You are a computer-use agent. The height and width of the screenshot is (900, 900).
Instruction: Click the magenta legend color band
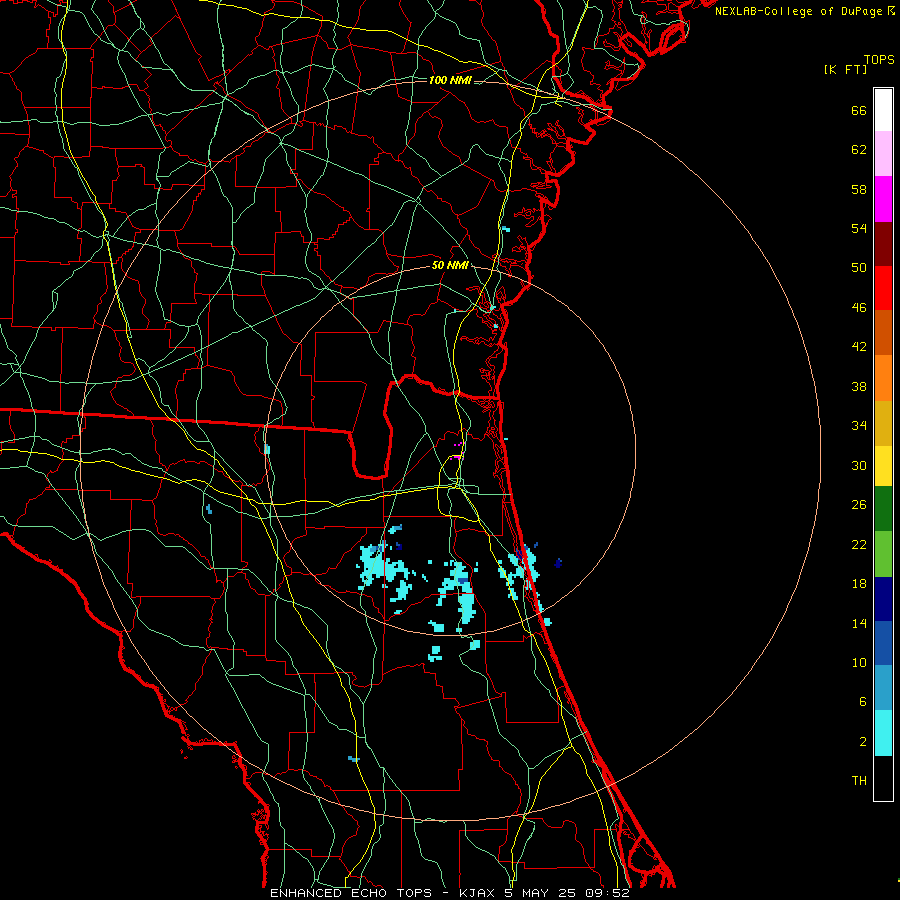883,199
